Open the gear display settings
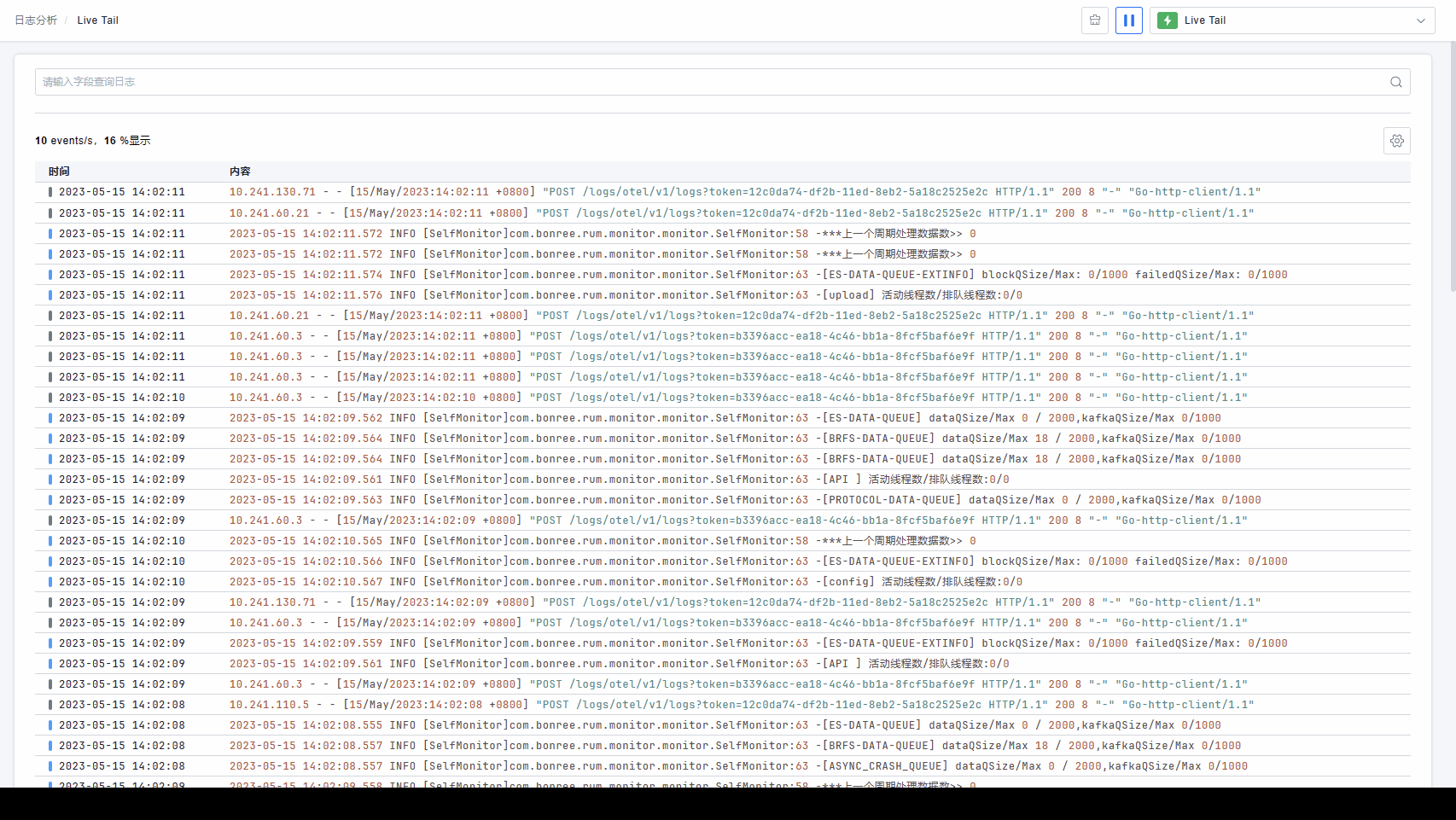The image size is (1456, 820). click(1396, 141)
